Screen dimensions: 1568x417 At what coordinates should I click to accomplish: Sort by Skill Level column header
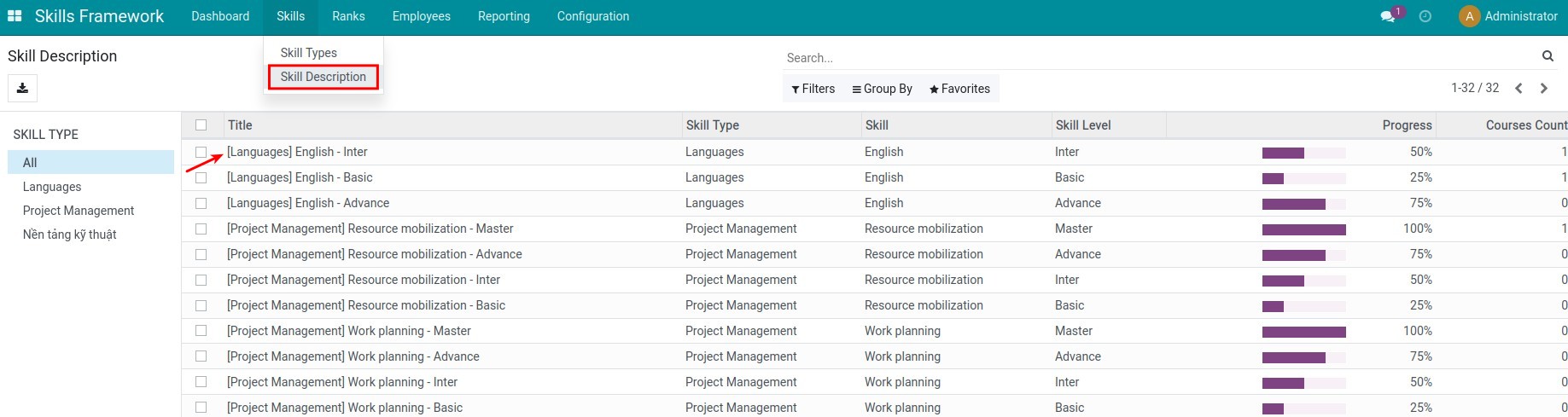pyautogui.click(x=1082, y=125)
